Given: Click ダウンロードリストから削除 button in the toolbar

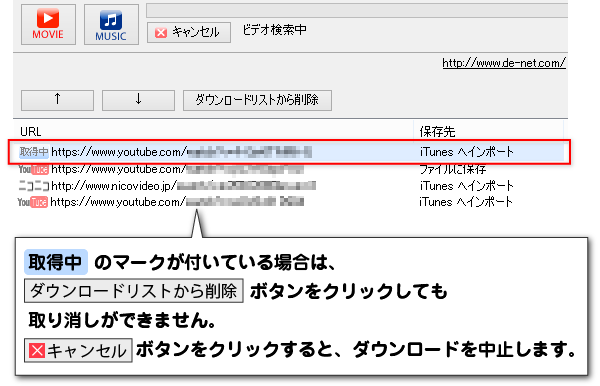Looking at the screenshot, I should pos(257,100).
